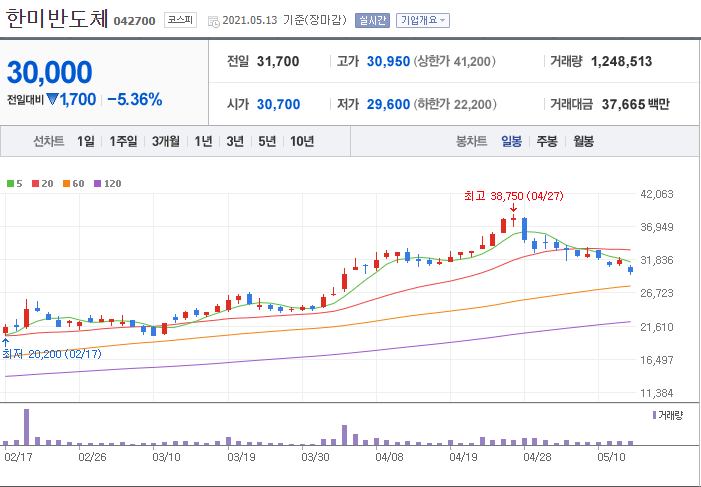Switch to 일봉 candlestick chart
This screenshot has width=701, height=487.
point(511,142)
